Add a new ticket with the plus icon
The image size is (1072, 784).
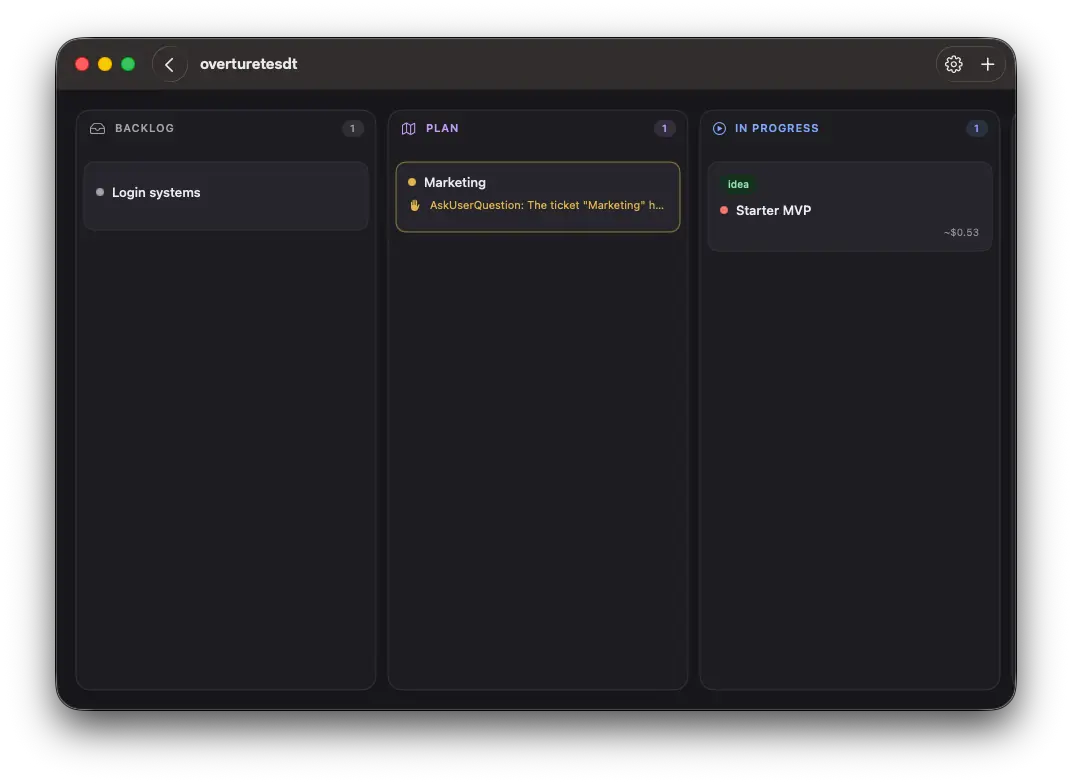987,64
